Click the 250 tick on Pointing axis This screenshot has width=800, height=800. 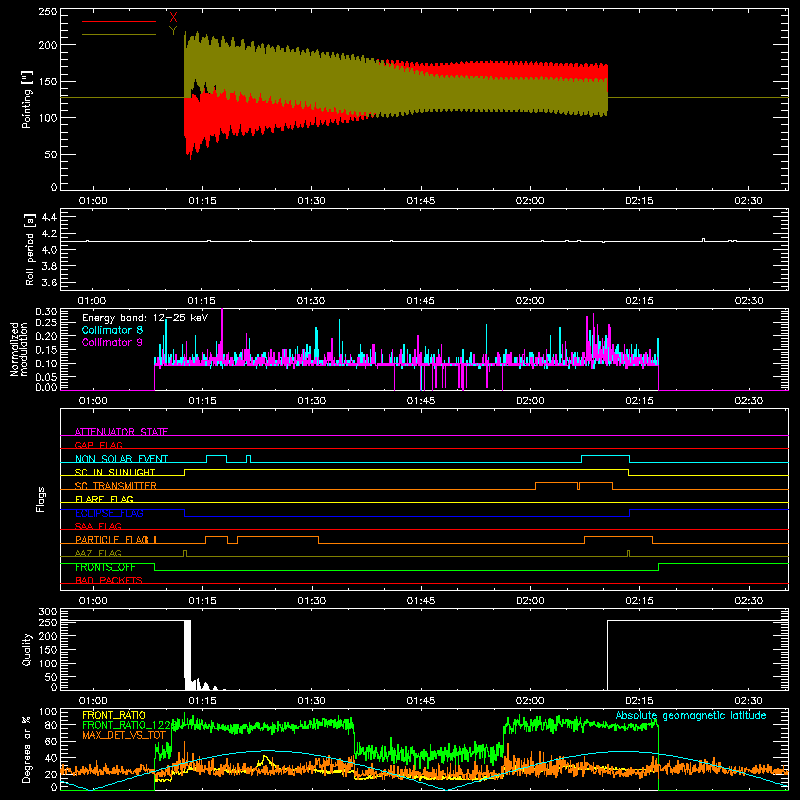point(47,11)
